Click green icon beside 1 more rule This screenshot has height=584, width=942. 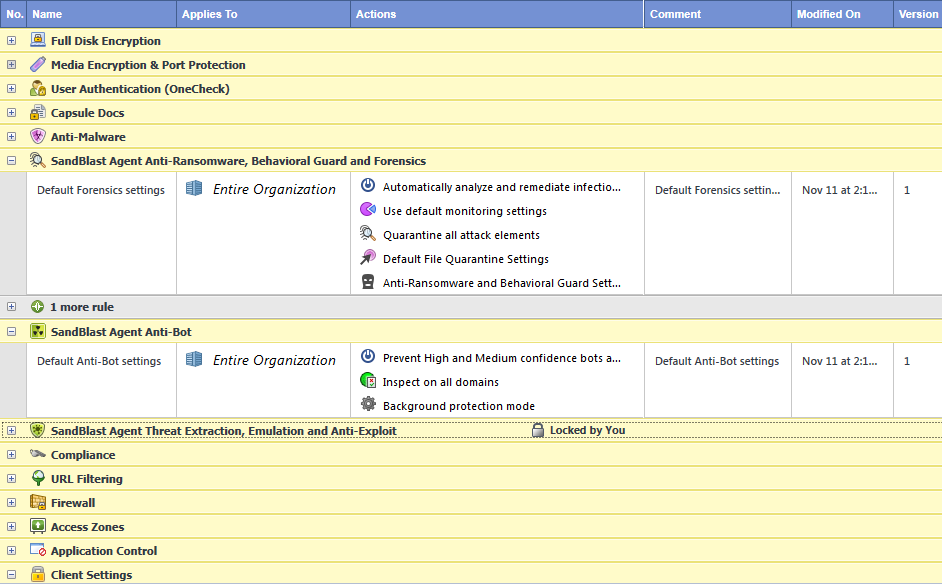pyautogui.click(x=37, y=306)
